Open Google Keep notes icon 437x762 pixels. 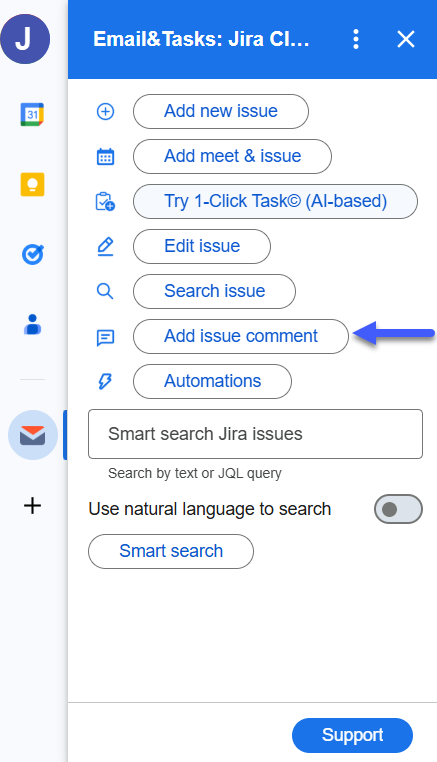[x=33, y=185]
